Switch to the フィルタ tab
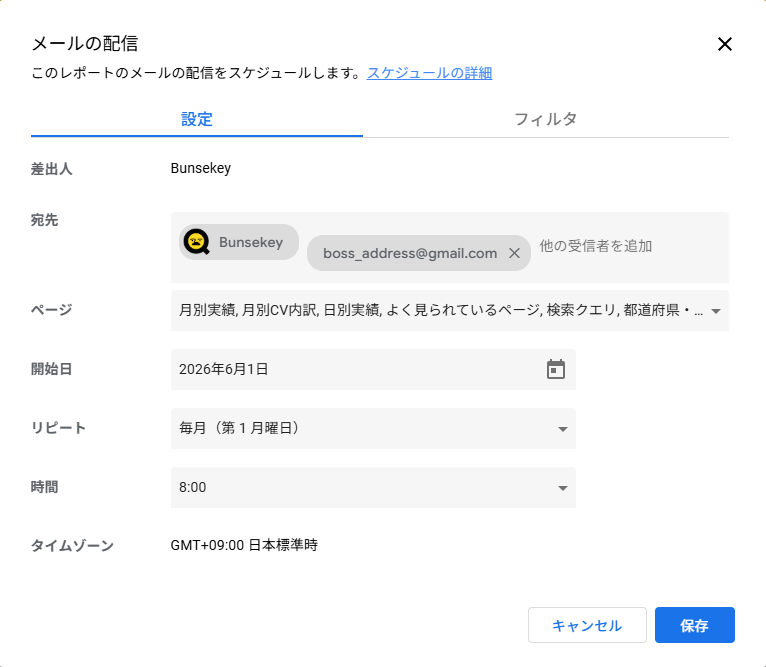This screenshot has width=766, height=667. tap(546, 119)
